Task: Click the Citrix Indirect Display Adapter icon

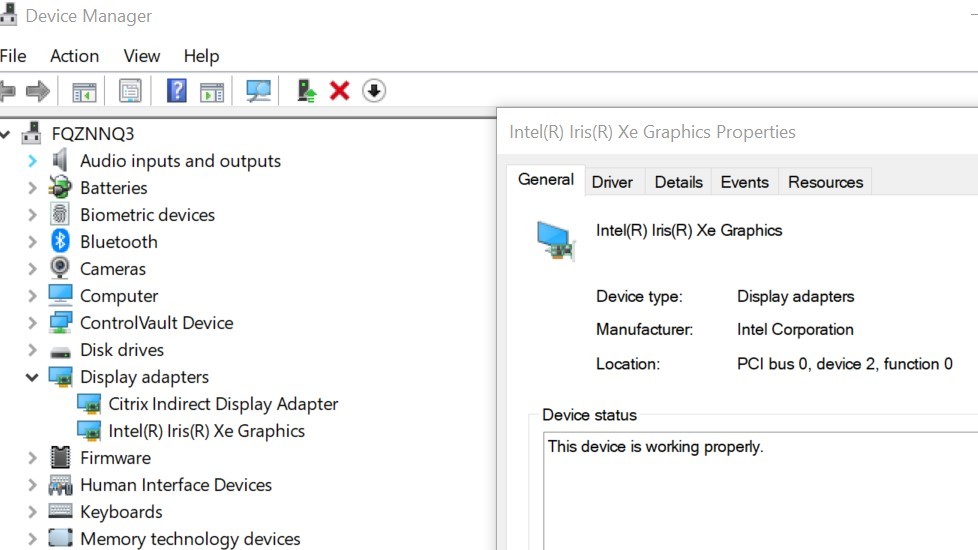Action: click(89, 404)
